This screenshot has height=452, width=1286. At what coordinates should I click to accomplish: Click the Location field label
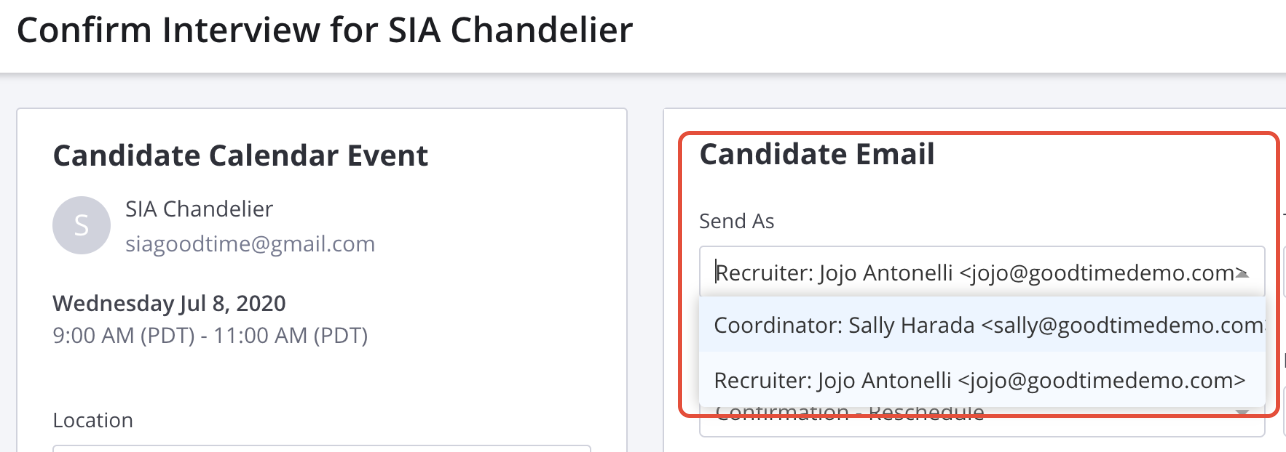(x=92, y=421)
